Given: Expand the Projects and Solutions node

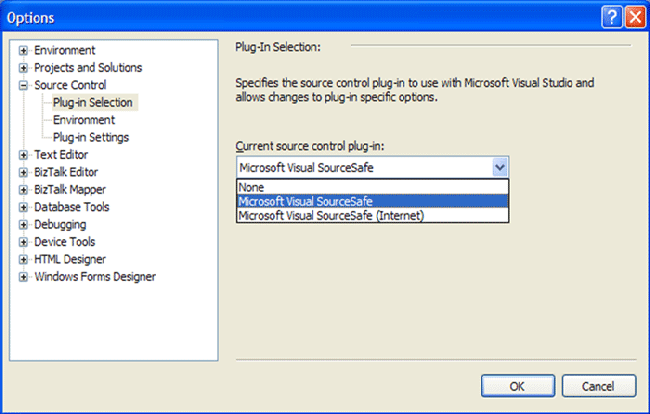Looking at the screenshot, I should coord(23,68).
